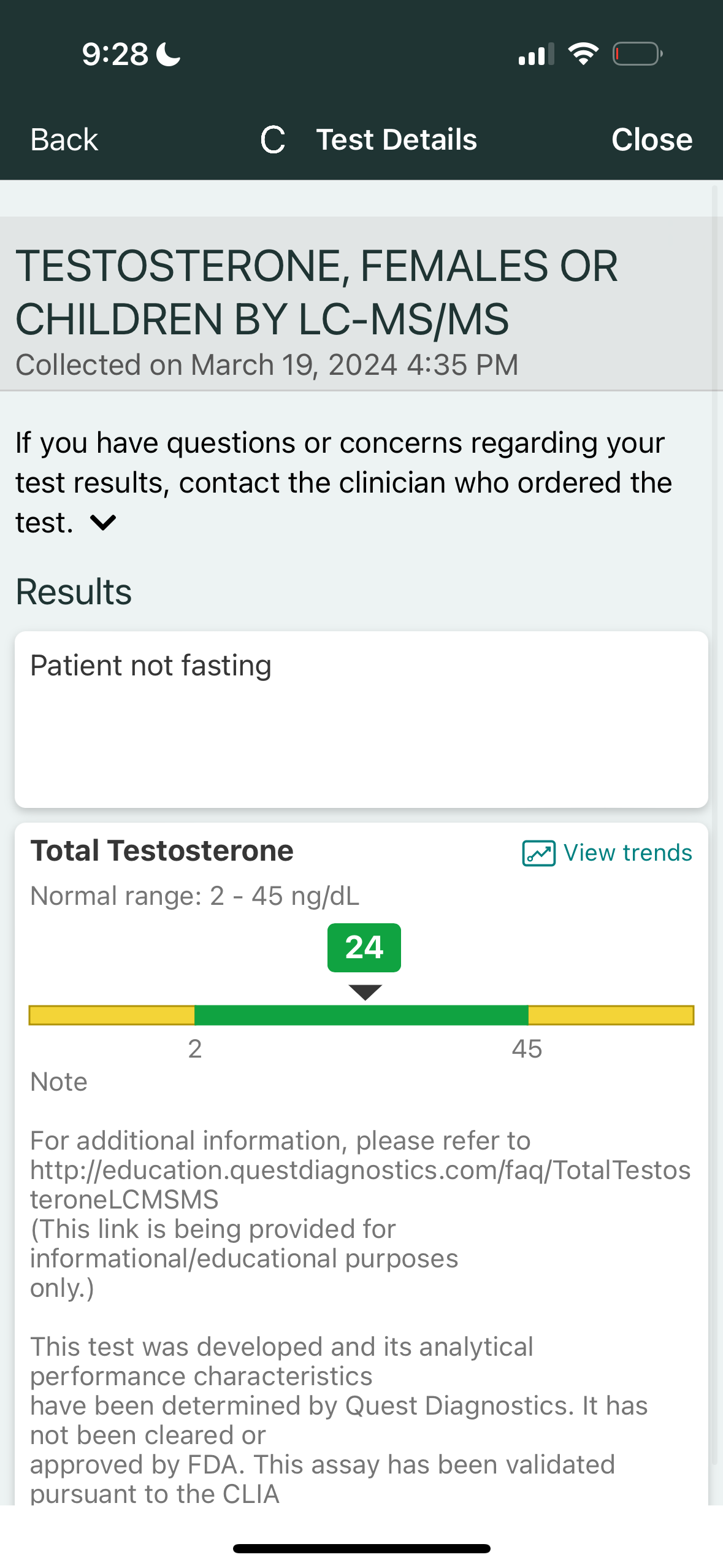
Task: Tap the black triangle result pointer
Action: tap(365, 991)
